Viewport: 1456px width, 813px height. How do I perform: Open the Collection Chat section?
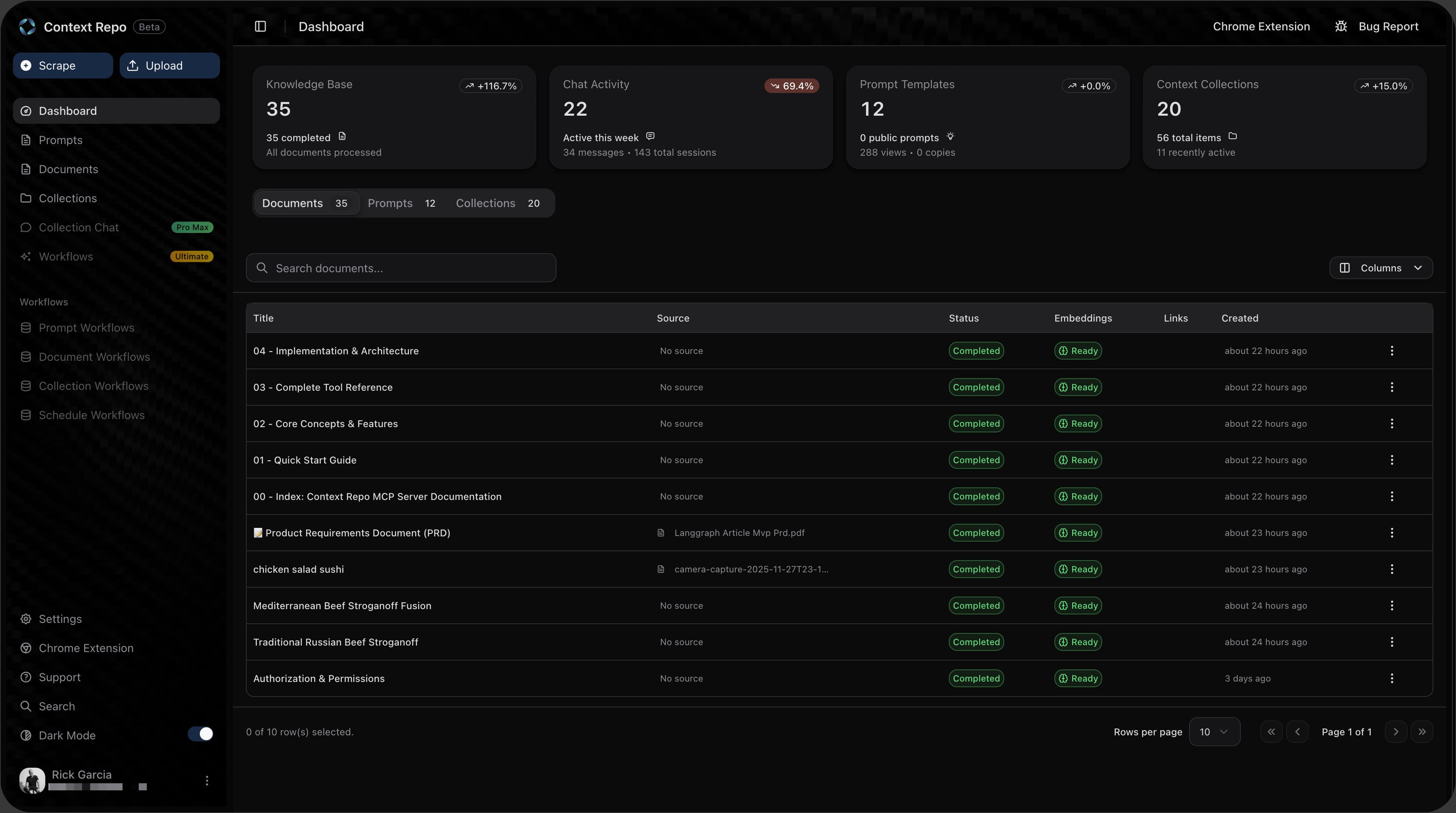pos(79,227)
